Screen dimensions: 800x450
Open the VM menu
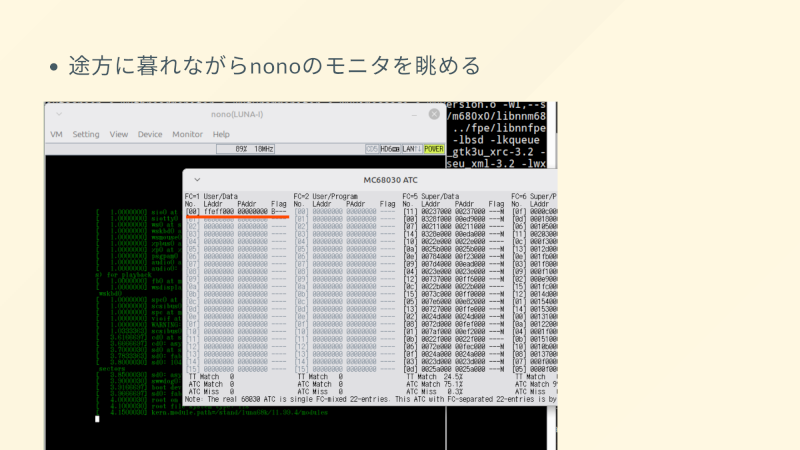(x=56, y=134)
